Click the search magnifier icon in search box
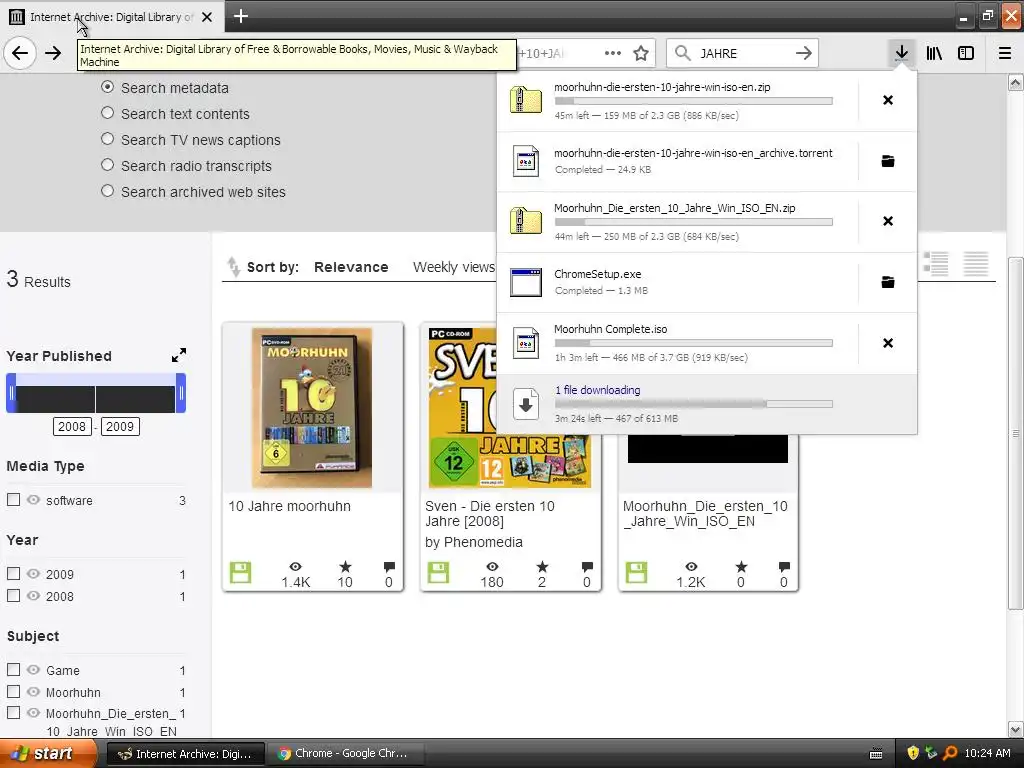 coord(682,53)
